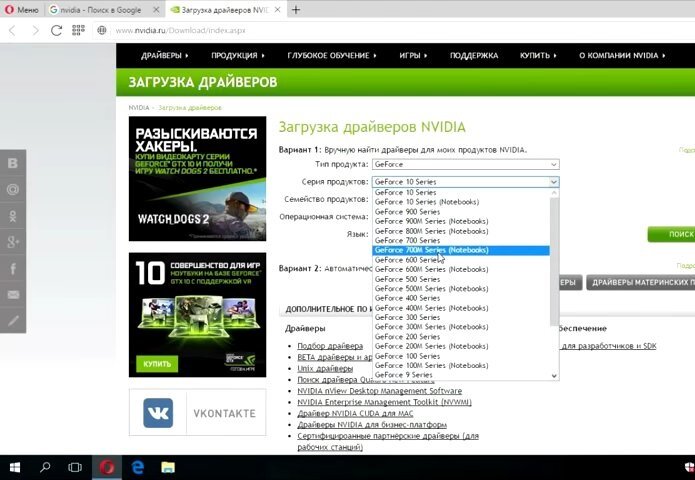
Task: Open Unix драйверы link
Action: pos(325,368)
